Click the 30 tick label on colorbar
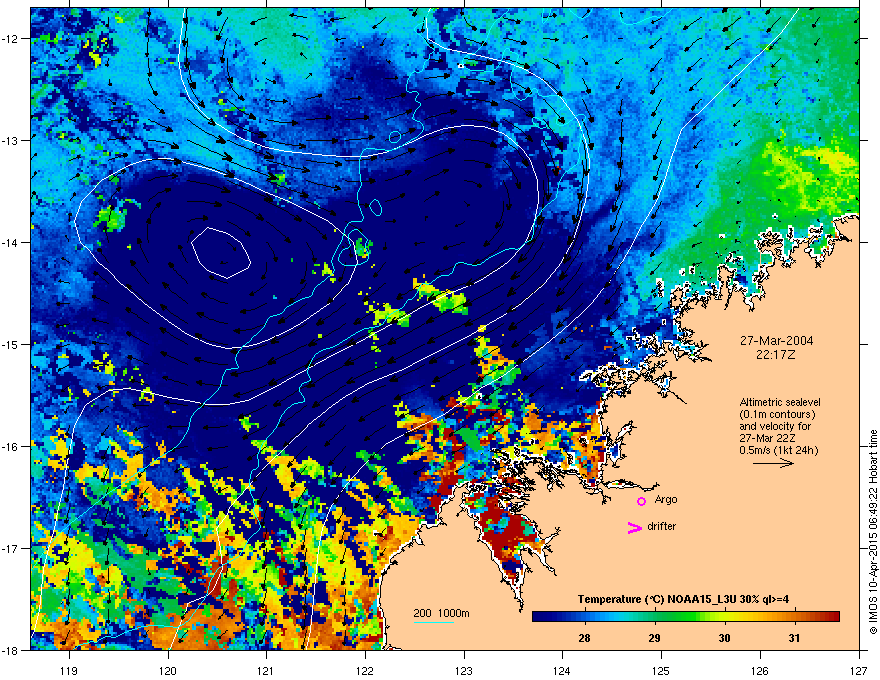 (725, 638)
